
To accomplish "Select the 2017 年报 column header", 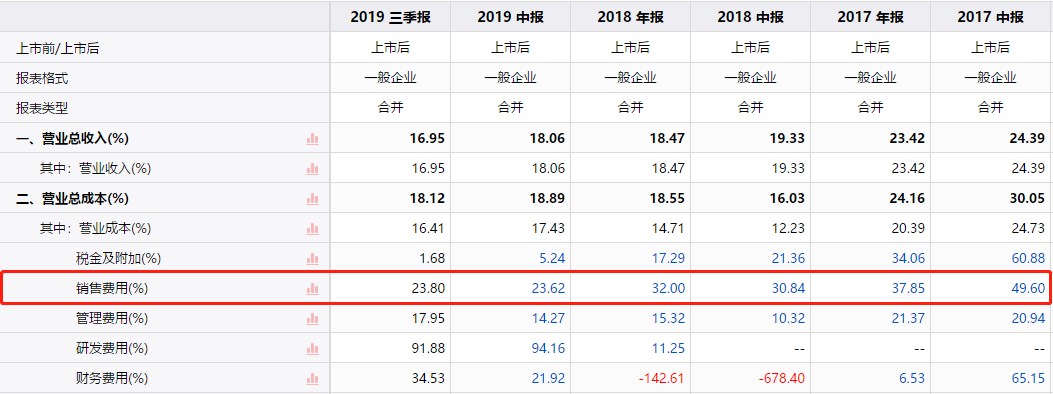I will [x=870, y=17].
